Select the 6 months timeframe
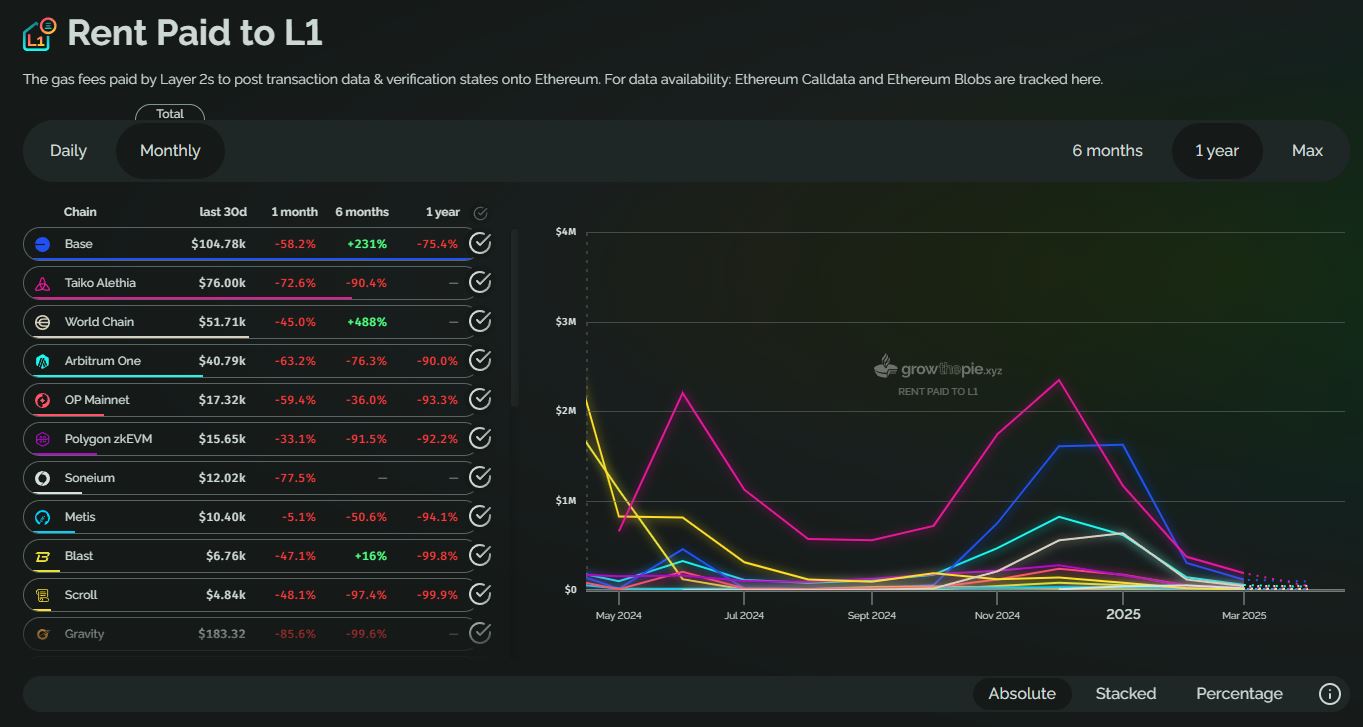 coord(1106,150)
